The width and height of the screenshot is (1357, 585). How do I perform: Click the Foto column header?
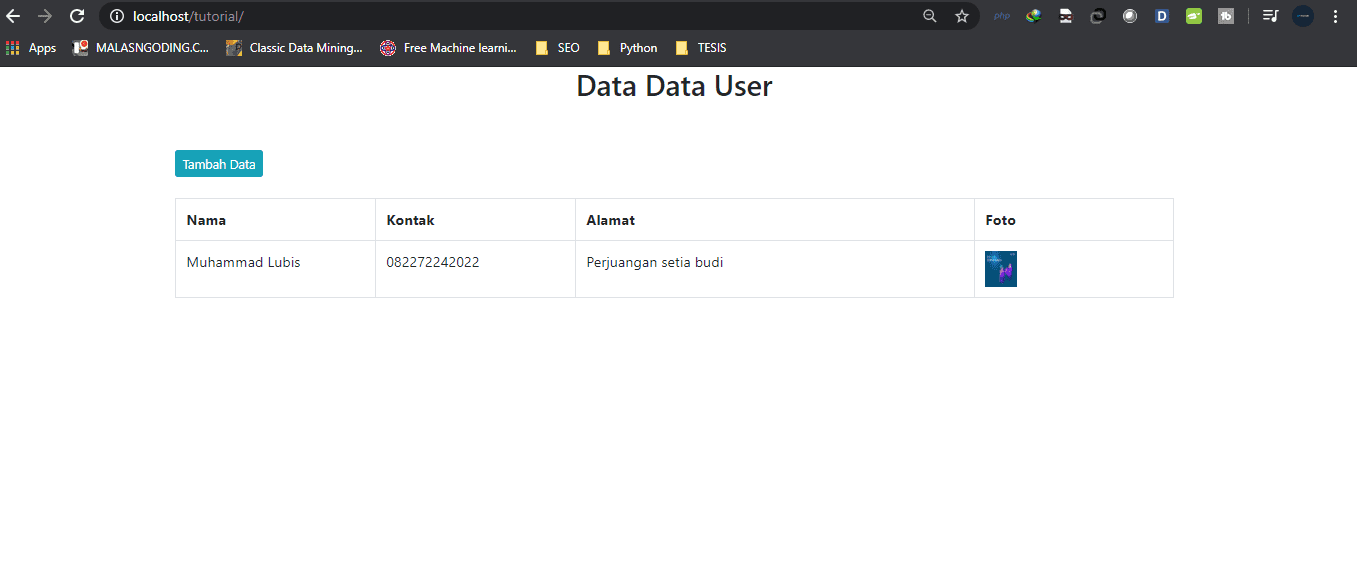[x=1074, y=220]
